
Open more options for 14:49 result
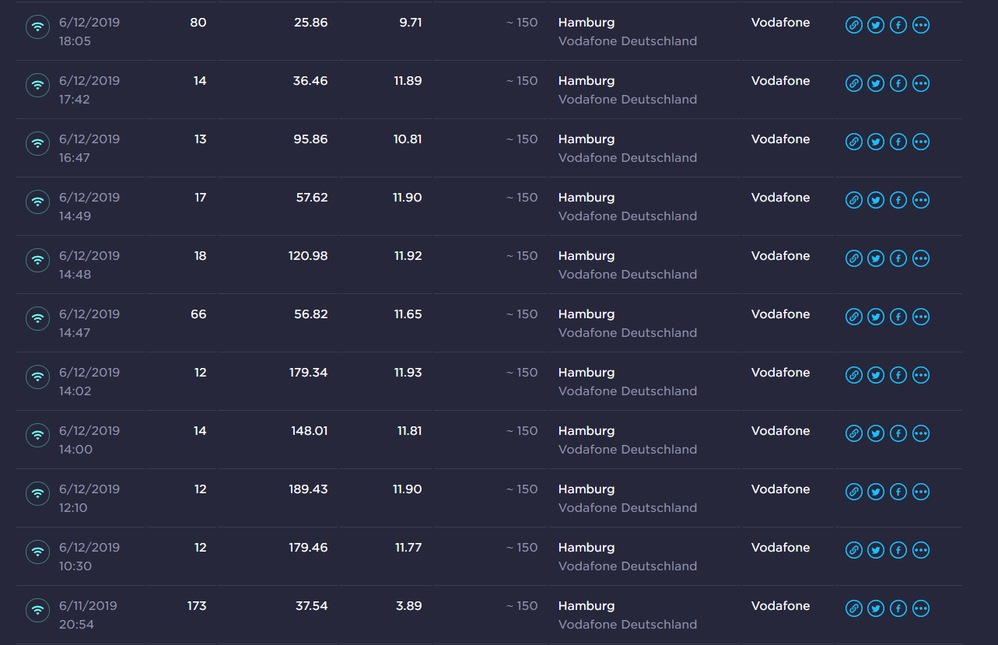pos(921,201)
